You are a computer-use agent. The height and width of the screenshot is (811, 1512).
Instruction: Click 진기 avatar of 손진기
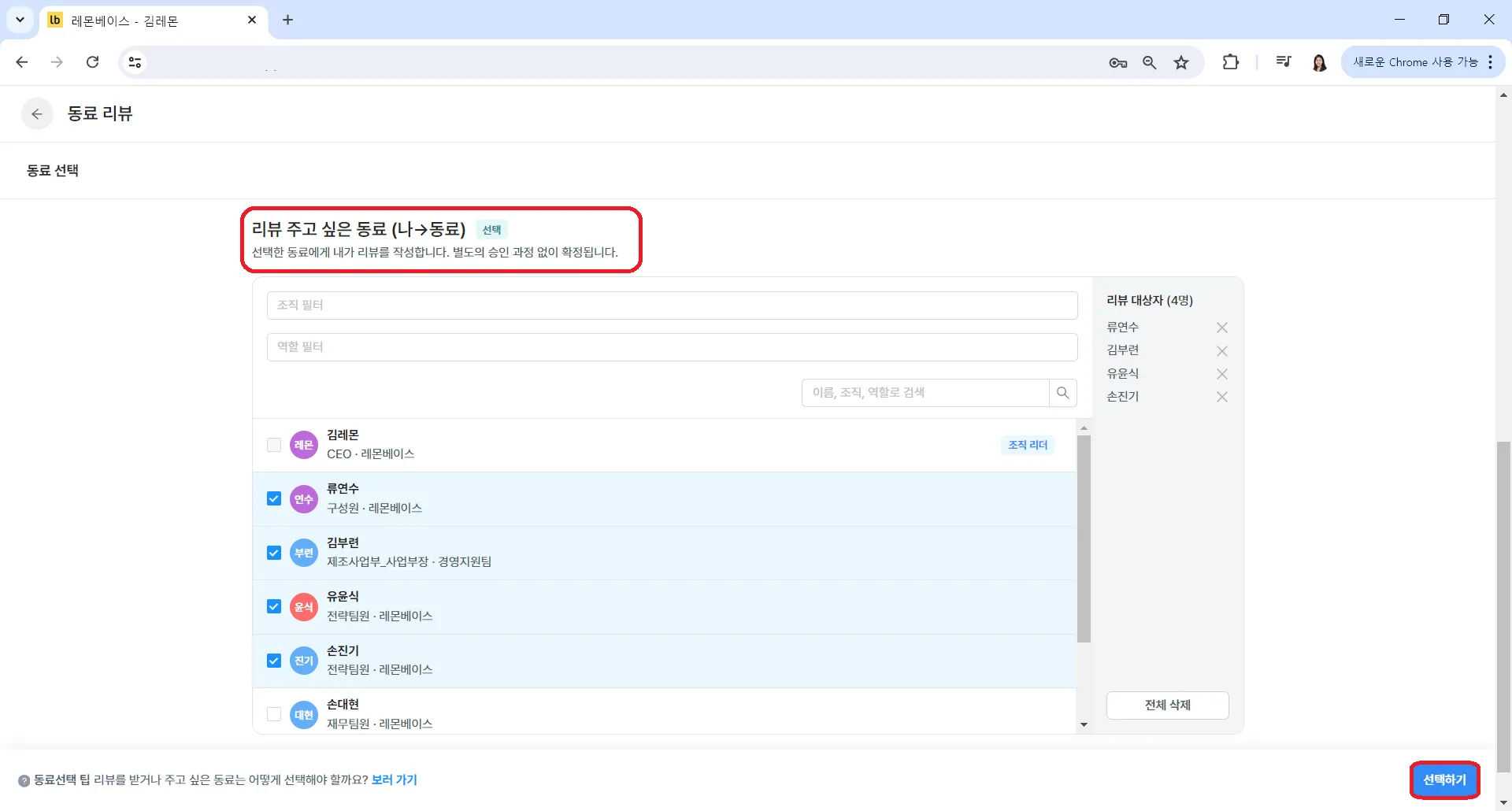pos(304,661)
